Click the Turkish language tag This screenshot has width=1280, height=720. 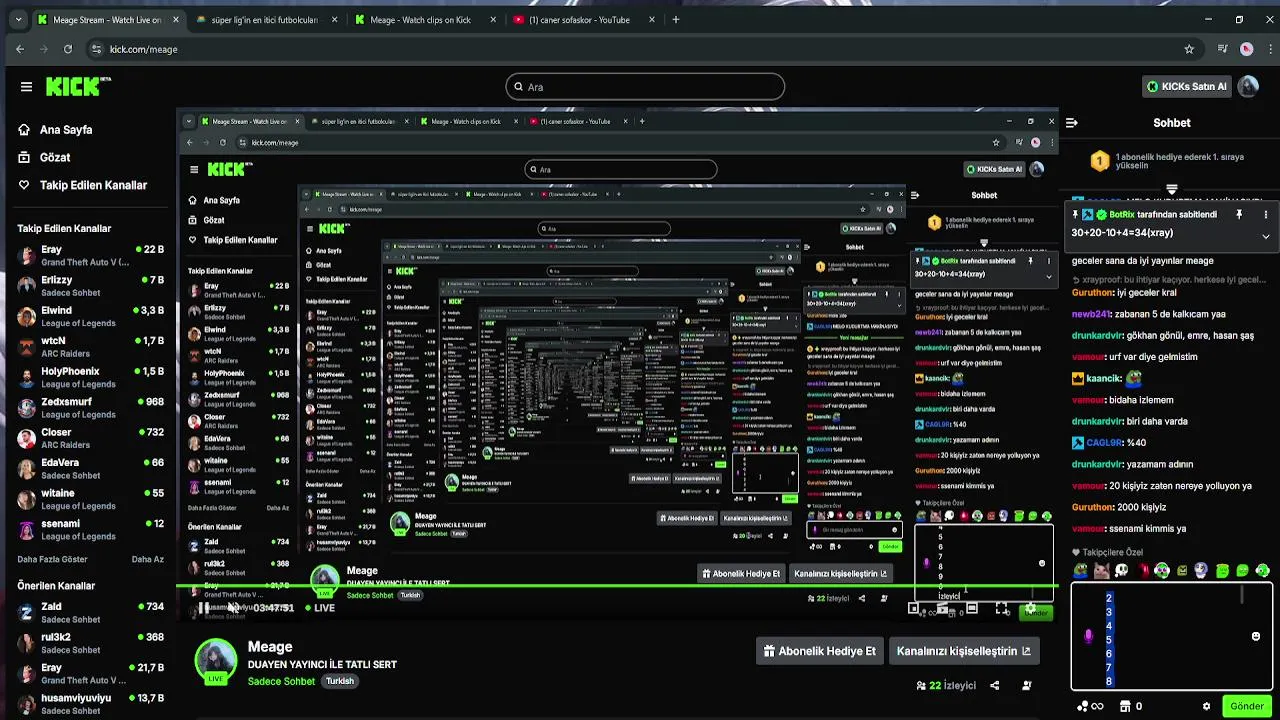click(x=340, y=681)
